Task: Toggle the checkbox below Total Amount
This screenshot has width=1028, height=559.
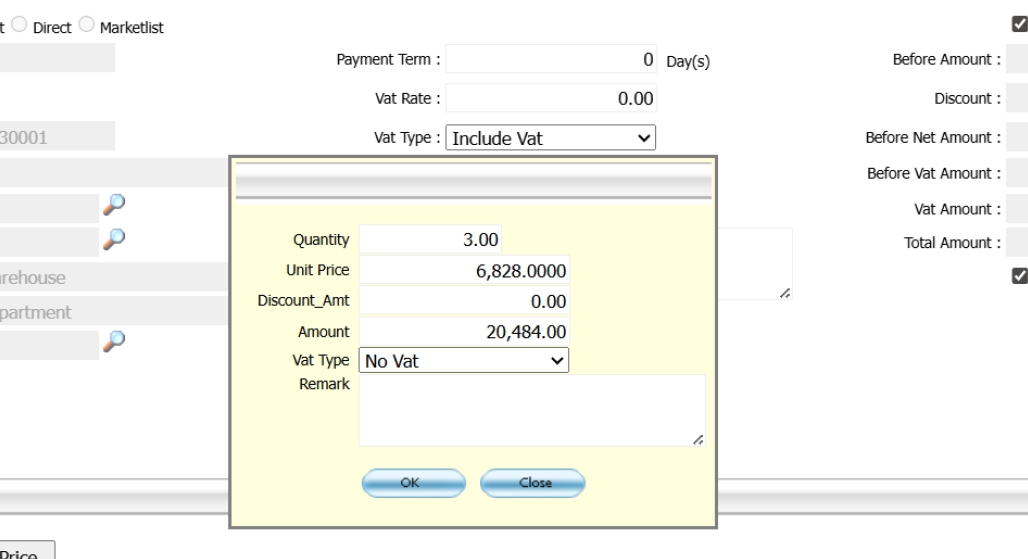Action: [1020, 276]
